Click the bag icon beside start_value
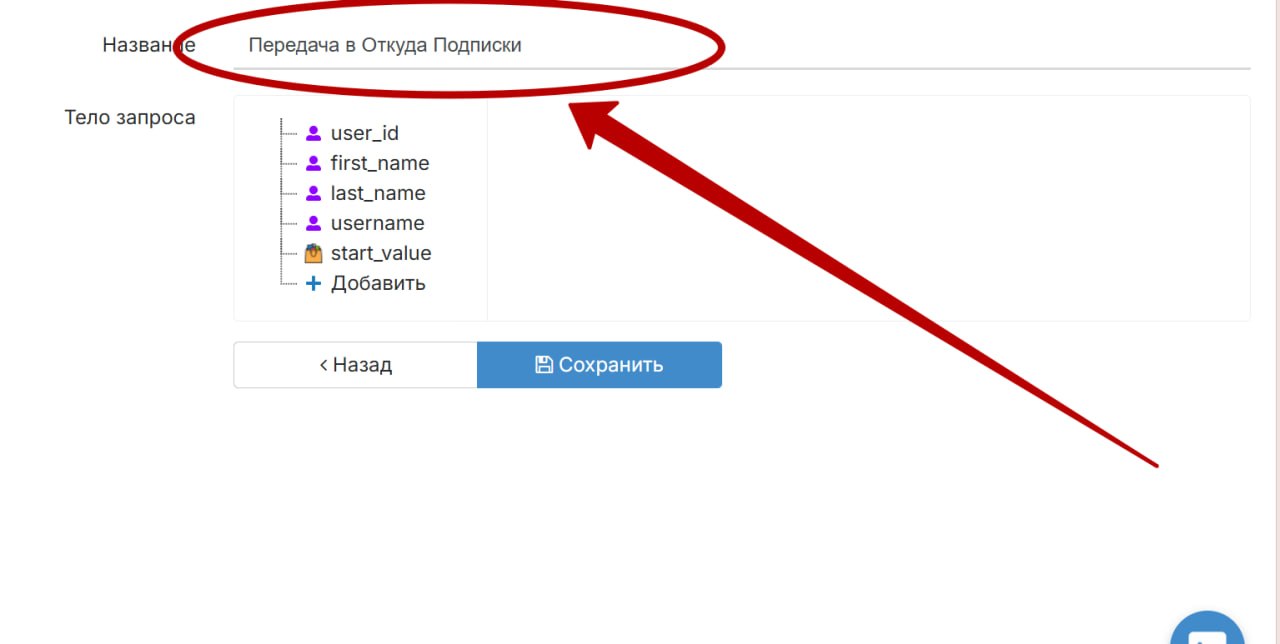This screenshot has height=644, width=1280. [x=313, y=253]
